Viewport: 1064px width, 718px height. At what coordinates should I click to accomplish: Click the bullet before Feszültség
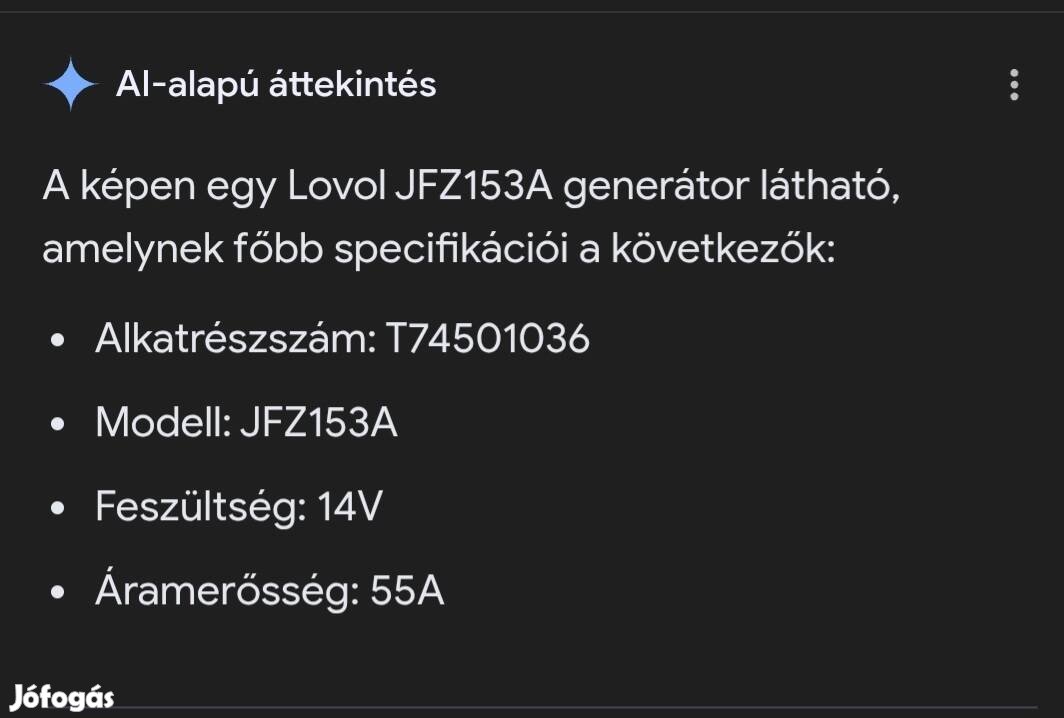coord(58,509)
